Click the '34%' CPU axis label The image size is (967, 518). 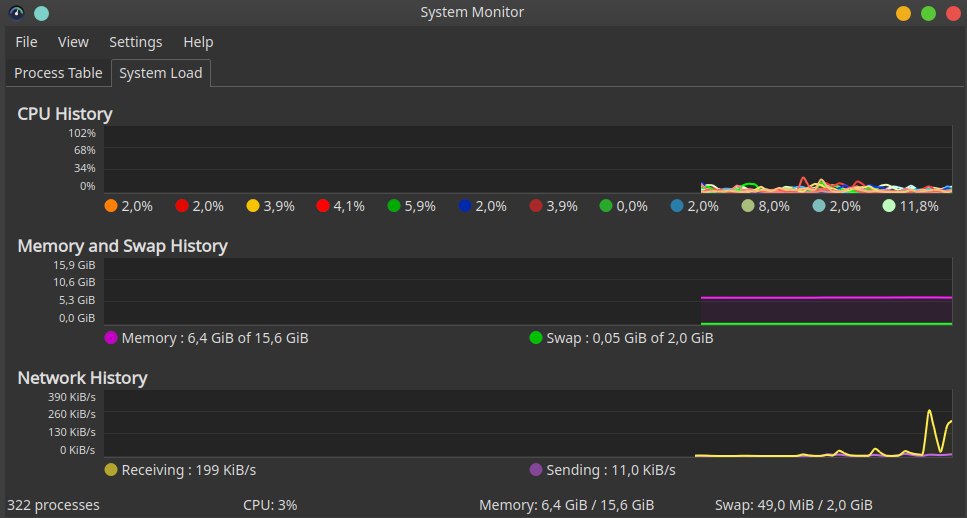coord(85,168)
